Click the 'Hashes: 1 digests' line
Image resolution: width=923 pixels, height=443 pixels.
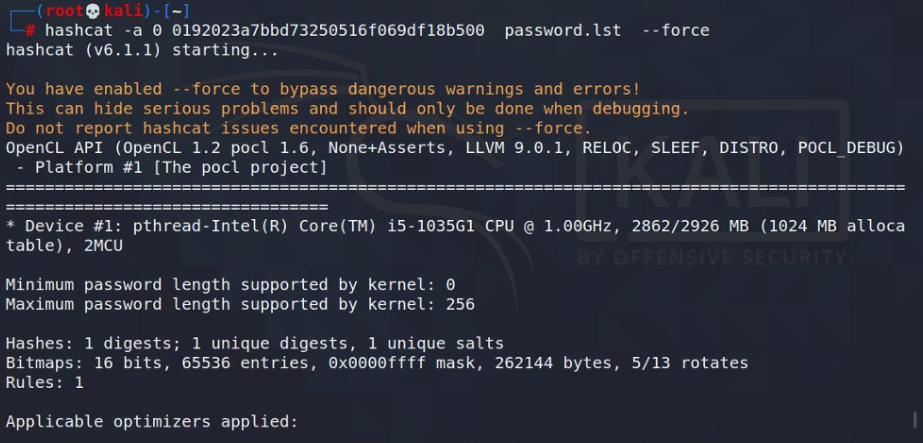(x=254, y=343)
